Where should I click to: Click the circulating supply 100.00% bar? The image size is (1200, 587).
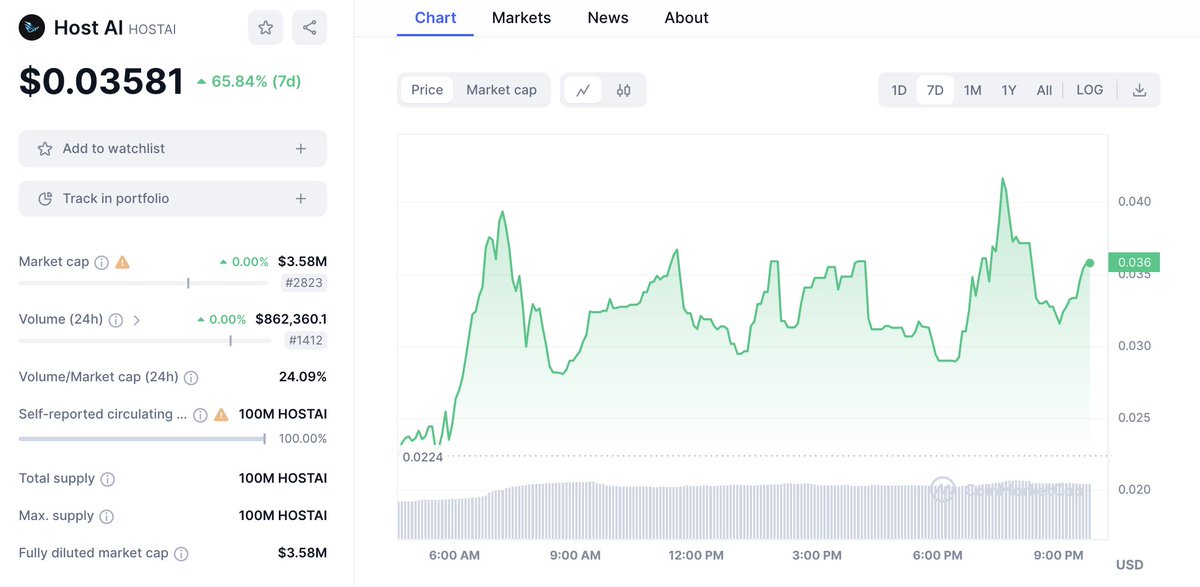142,438
